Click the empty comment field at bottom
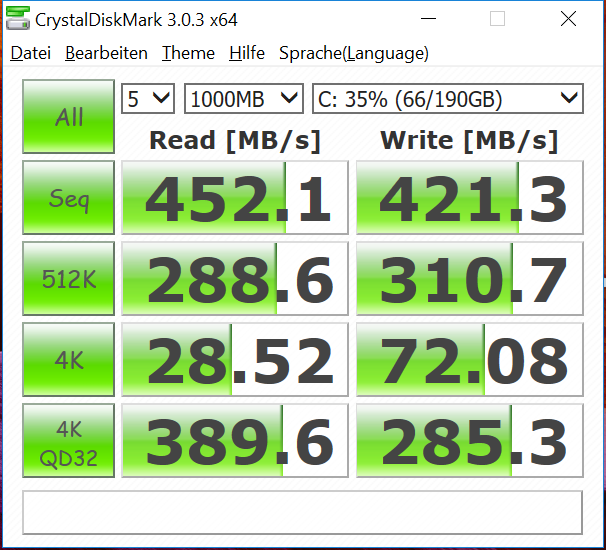 (303, 513)
